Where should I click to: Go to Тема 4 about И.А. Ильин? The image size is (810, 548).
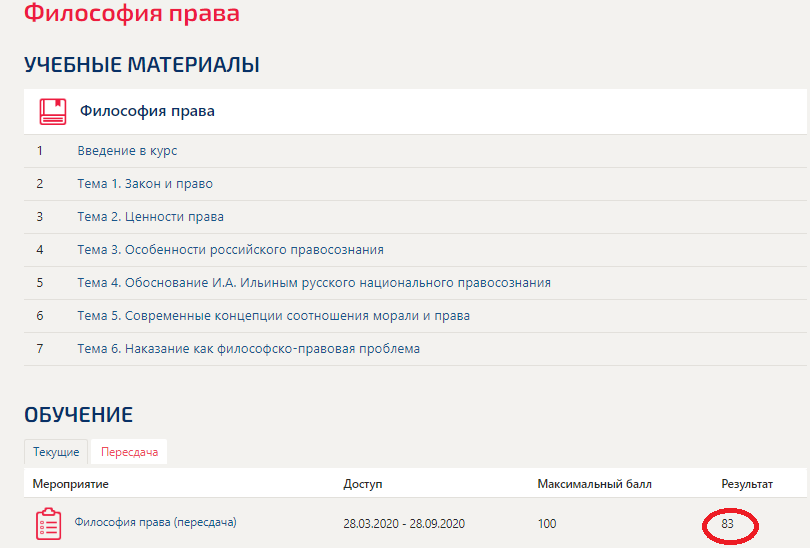pos(313,283)
